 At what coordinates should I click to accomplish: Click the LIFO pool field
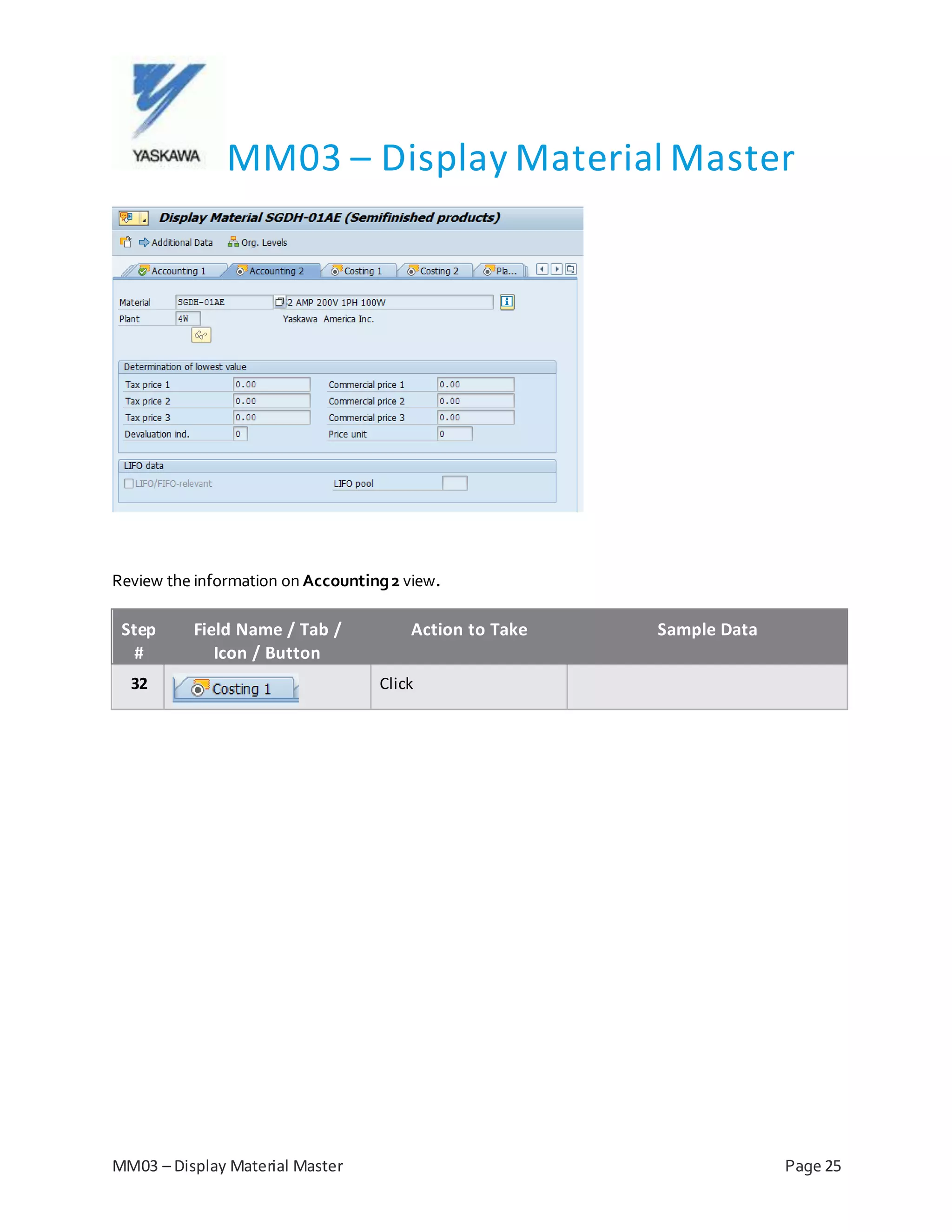pos(455,483)
